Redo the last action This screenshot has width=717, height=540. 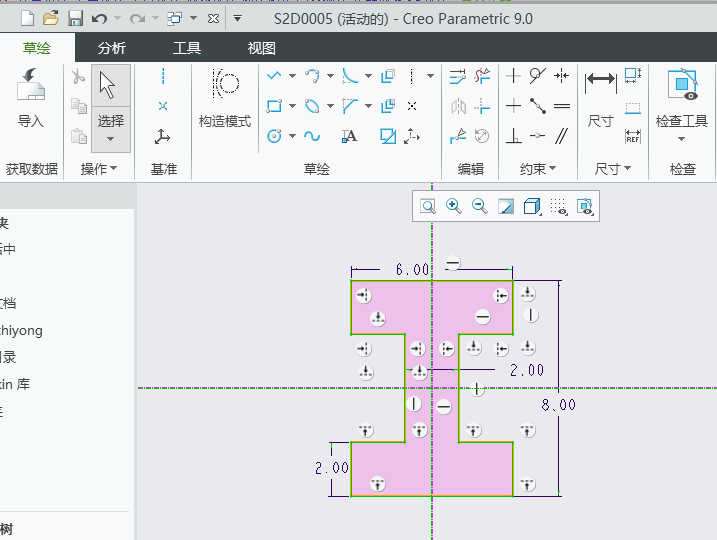click(x=137, y=19)
